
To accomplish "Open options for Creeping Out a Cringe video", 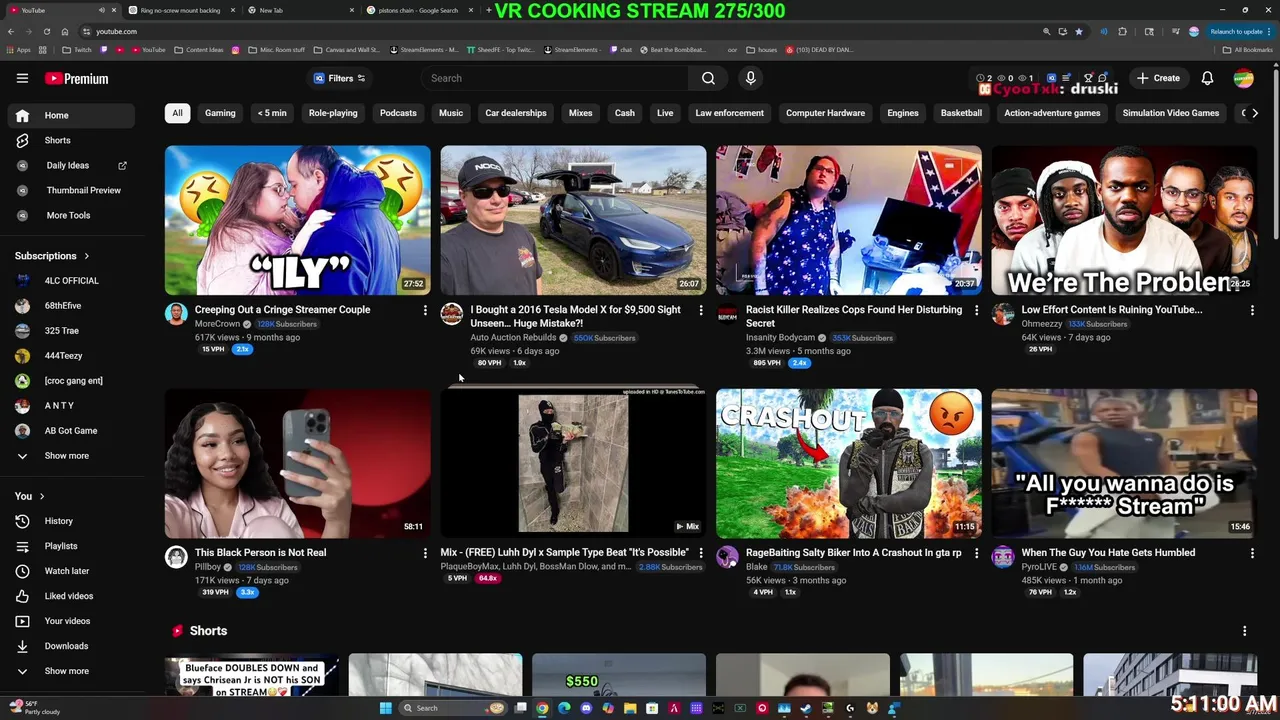I will point(425,310).
